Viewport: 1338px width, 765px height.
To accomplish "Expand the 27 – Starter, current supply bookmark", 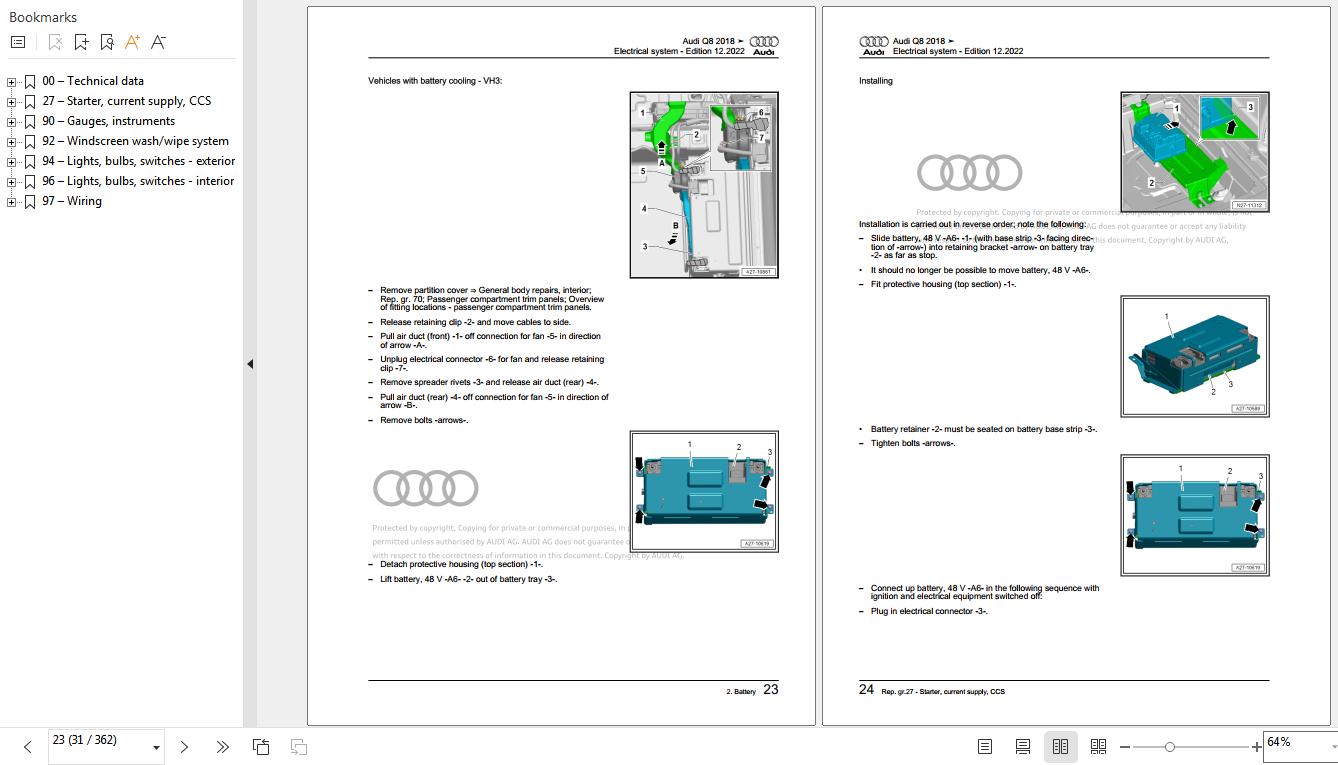I will 11,102.
